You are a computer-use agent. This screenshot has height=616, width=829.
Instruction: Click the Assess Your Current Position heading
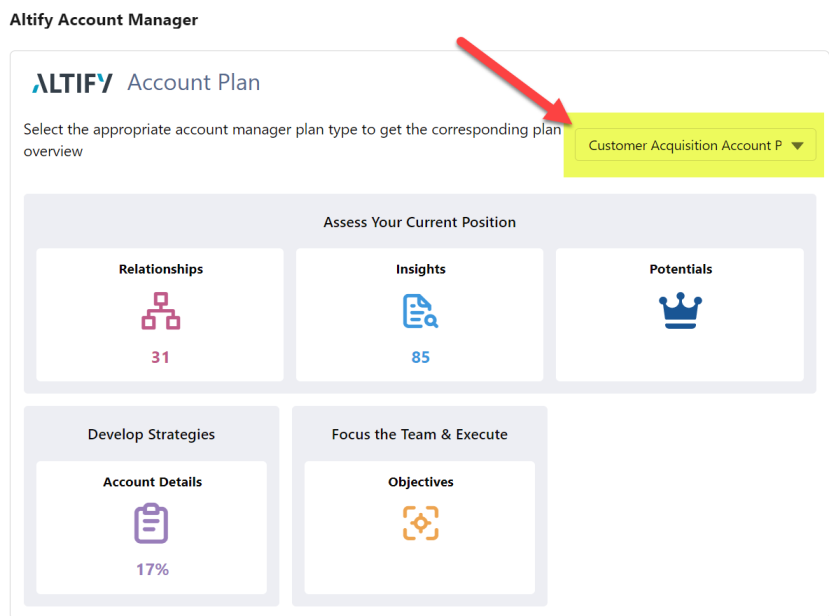coord(420,222)
